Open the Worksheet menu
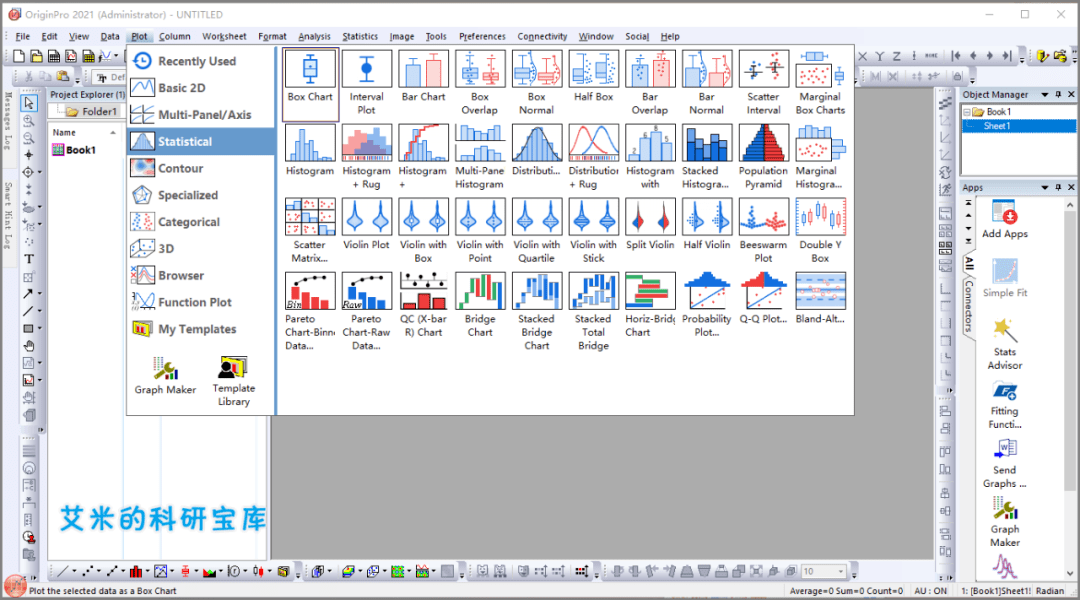The width and height of the screenshot is (1080, 600). (224, 37)
